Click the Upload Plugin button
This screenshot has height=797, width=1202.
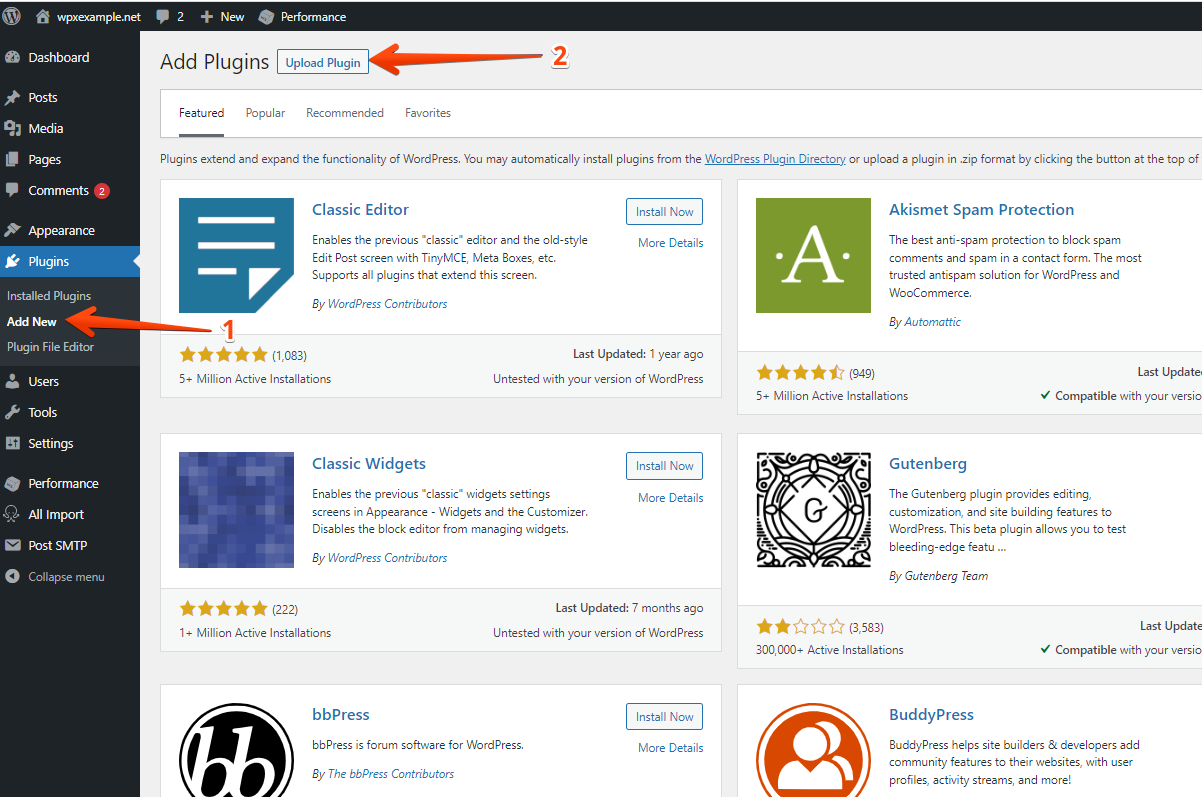[323, 62]
